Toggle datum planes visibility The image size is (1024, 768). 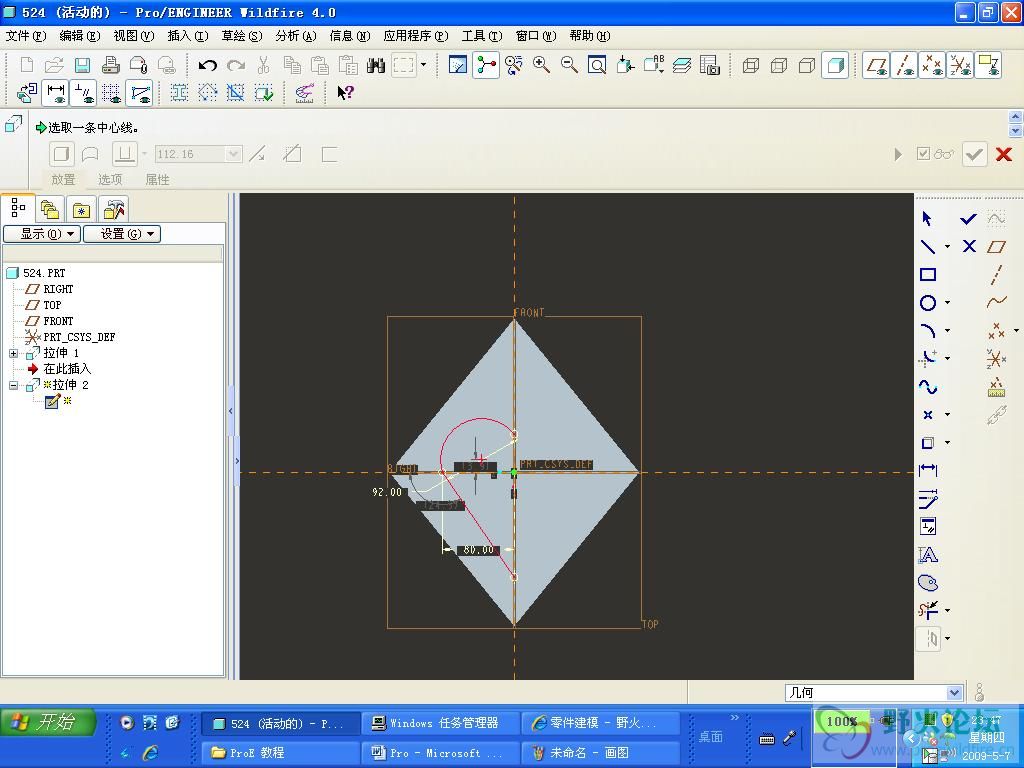876,65
